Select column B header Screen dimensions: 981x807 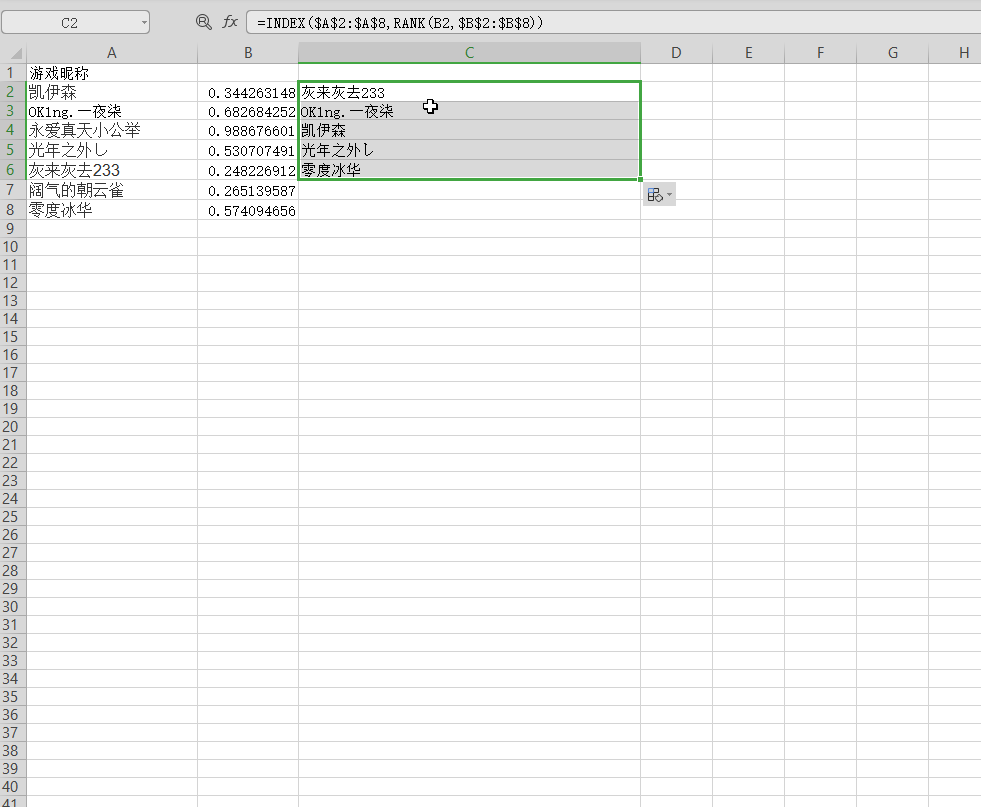coord(248,53)
